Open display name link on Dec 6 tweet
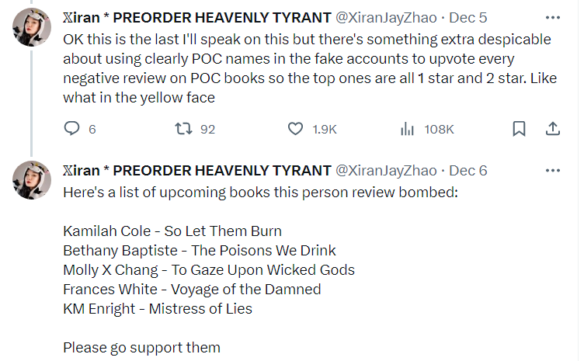The image size is (584, 361). coord(197,171)
